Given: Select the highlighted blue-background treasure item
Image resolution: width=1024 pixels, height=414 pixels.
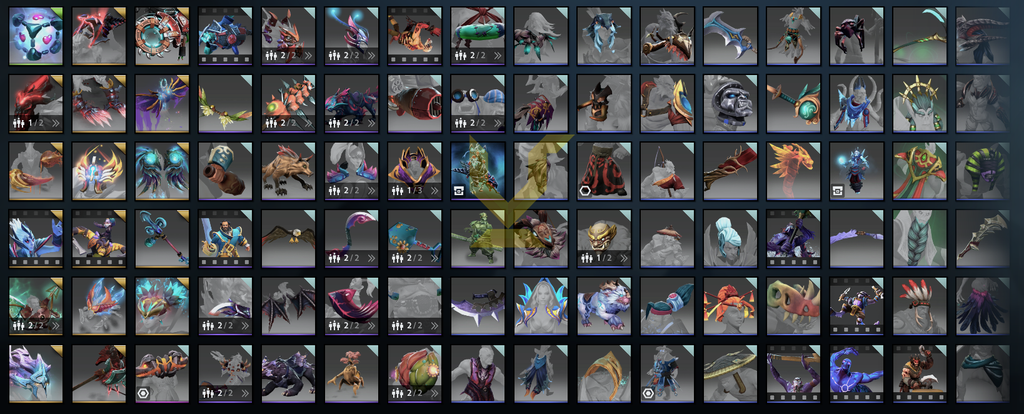Looking at the screenshot, I should (478, 171).
